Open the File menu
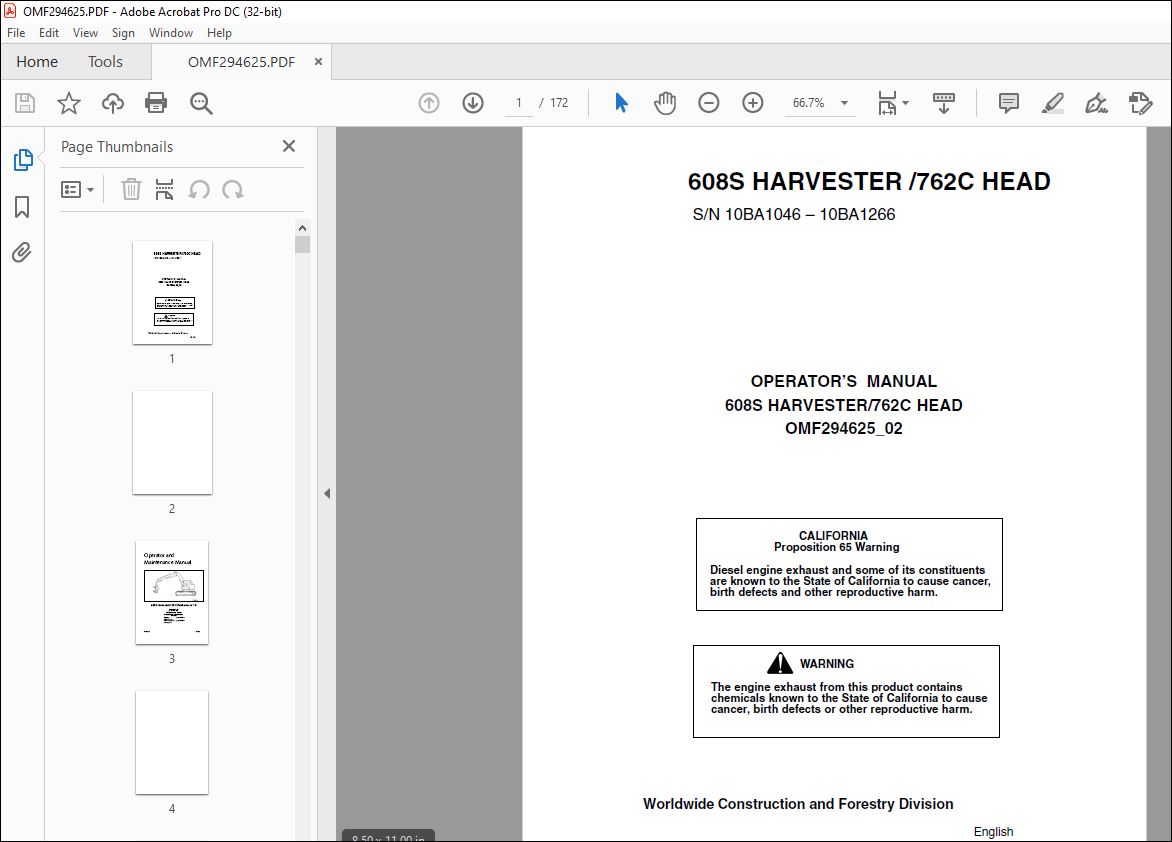The width and height of the screenshot is (1172, 842). 16,32
